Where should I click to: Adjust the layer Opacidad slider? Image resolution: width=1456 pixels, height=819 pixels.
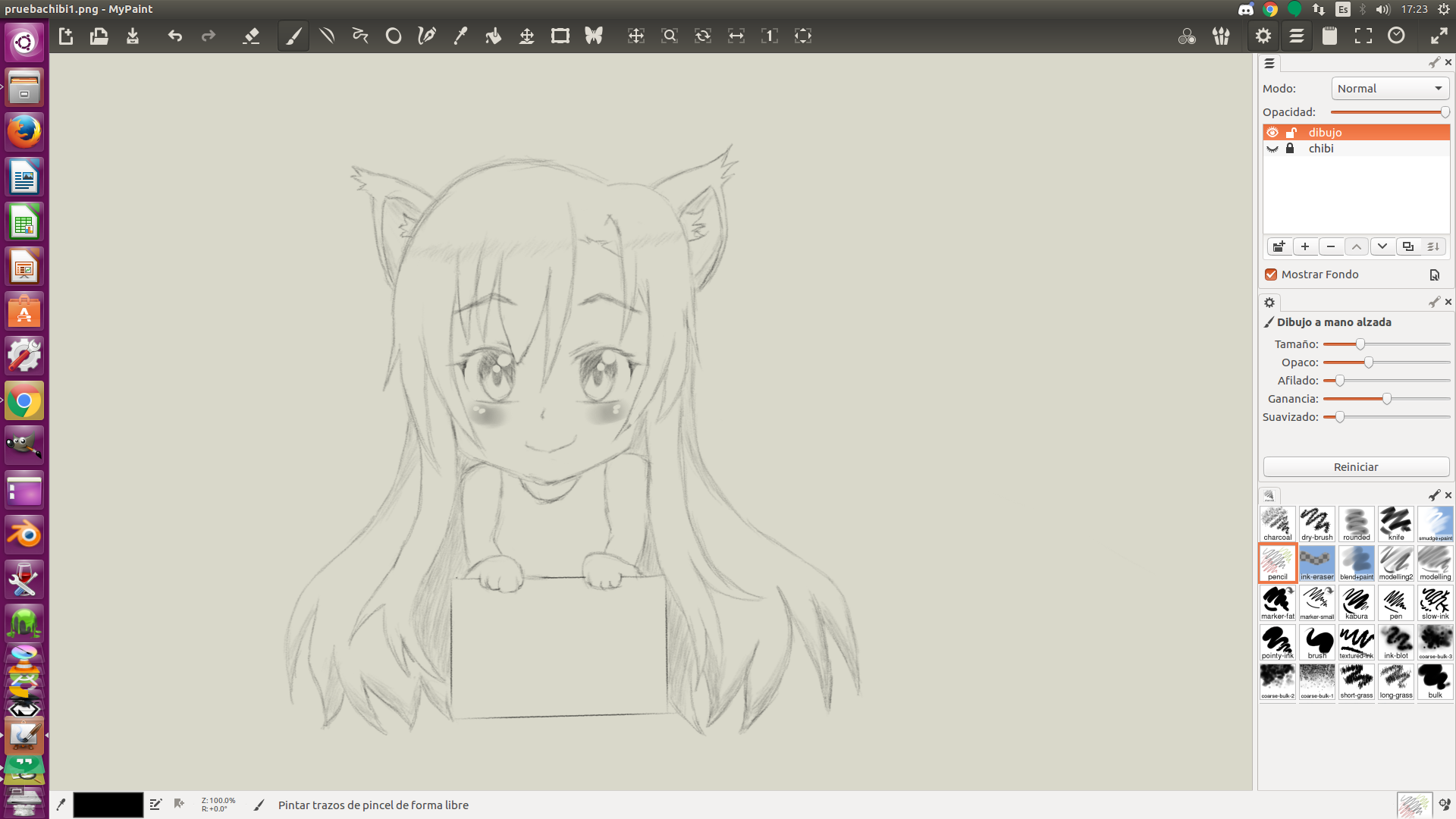pos(1390,112)
